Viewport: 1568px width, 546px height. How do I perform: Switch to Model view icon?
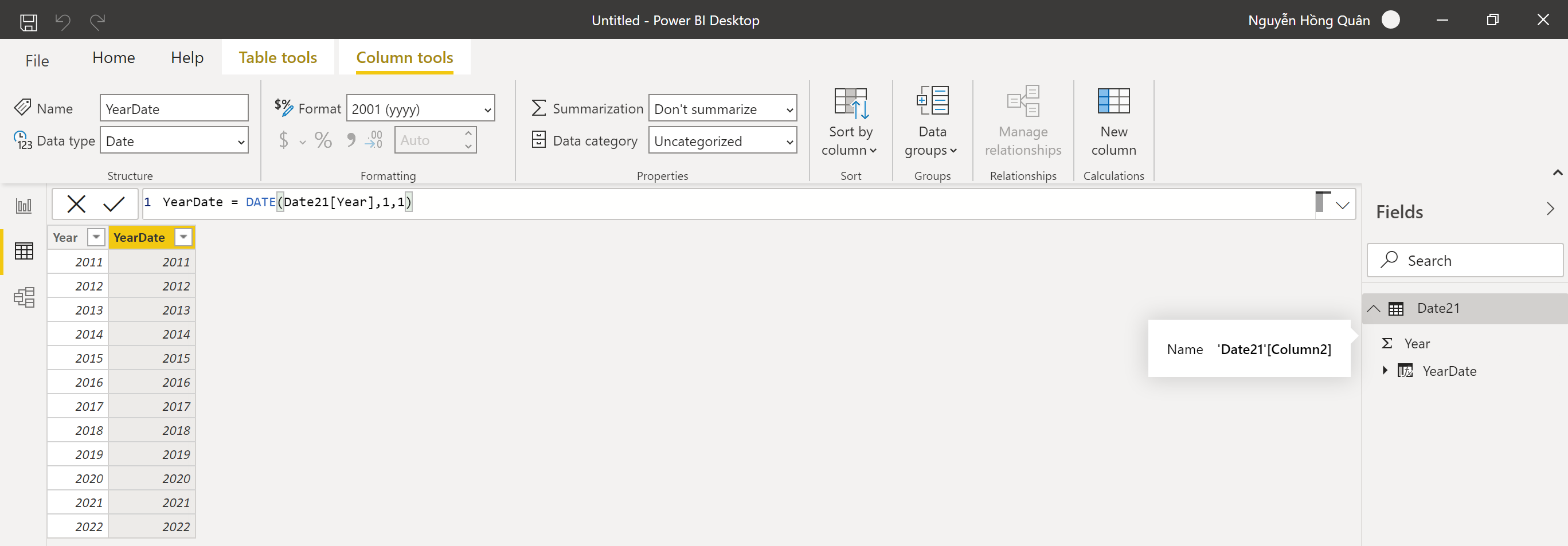click(24, 297)
